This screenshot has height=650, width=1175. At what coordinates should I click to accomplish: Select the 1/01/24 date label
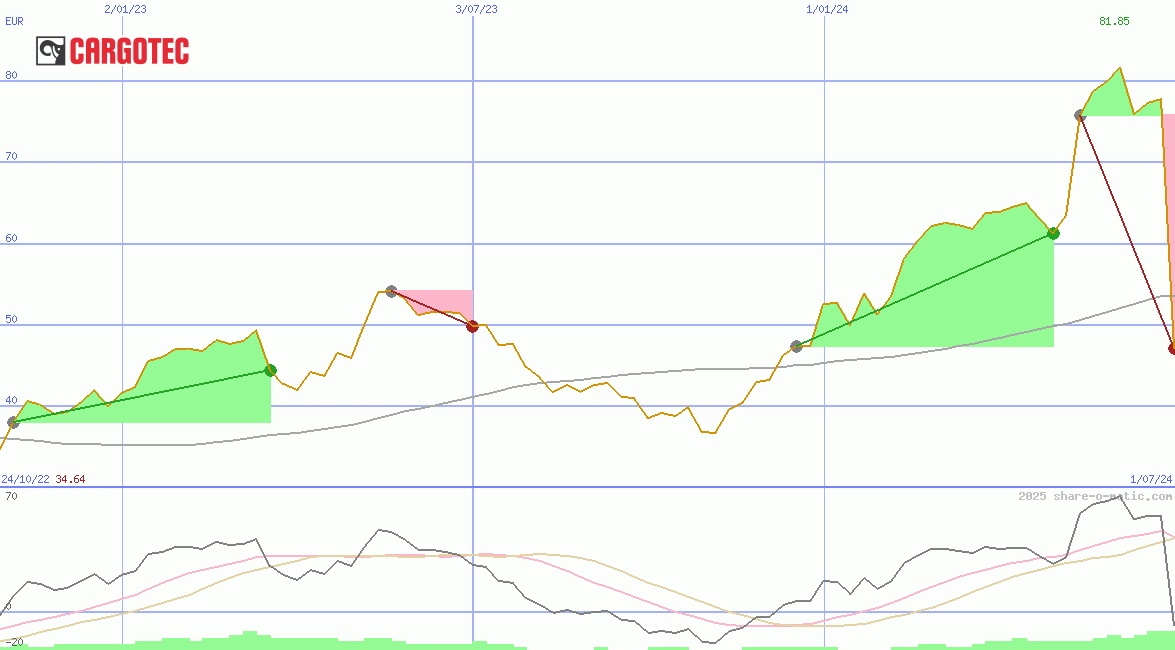coord(826,9)
